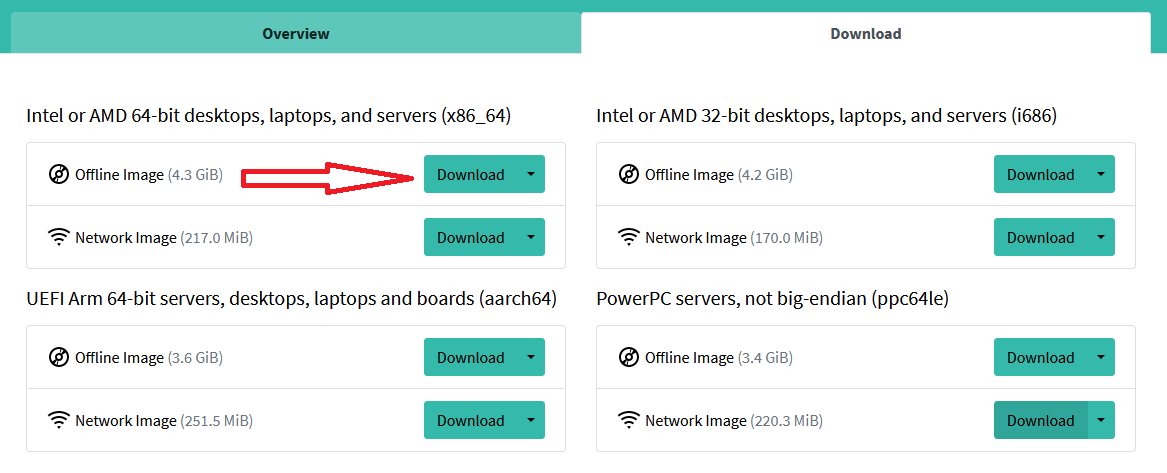
Task: Expand dropdown arrow for aarch64 Network Image
Action: (531, 421)
